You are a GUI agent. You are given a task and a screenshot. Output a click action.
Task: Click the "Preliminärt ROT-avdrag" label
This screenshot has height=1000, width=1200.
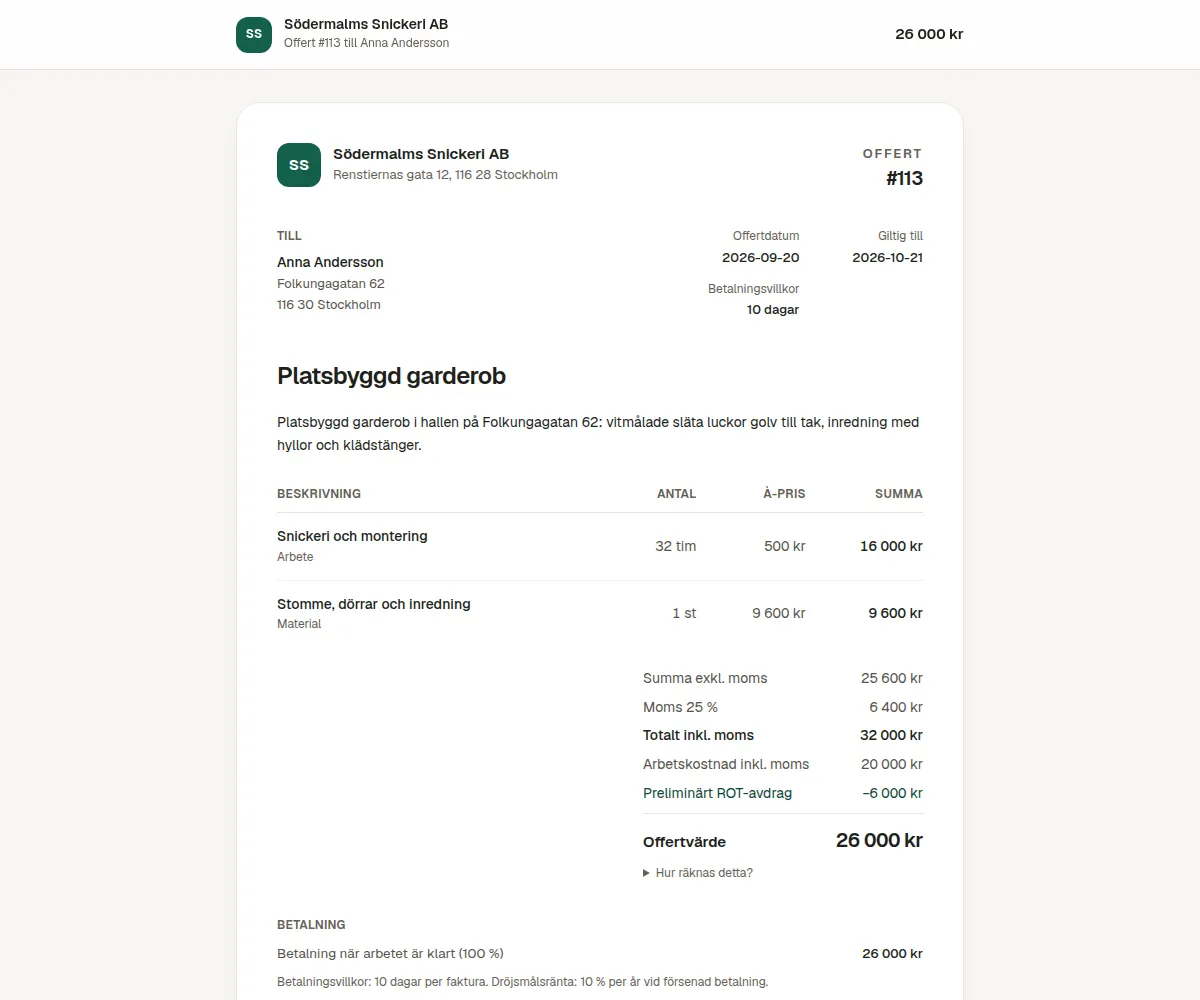[x=717, y=793]
